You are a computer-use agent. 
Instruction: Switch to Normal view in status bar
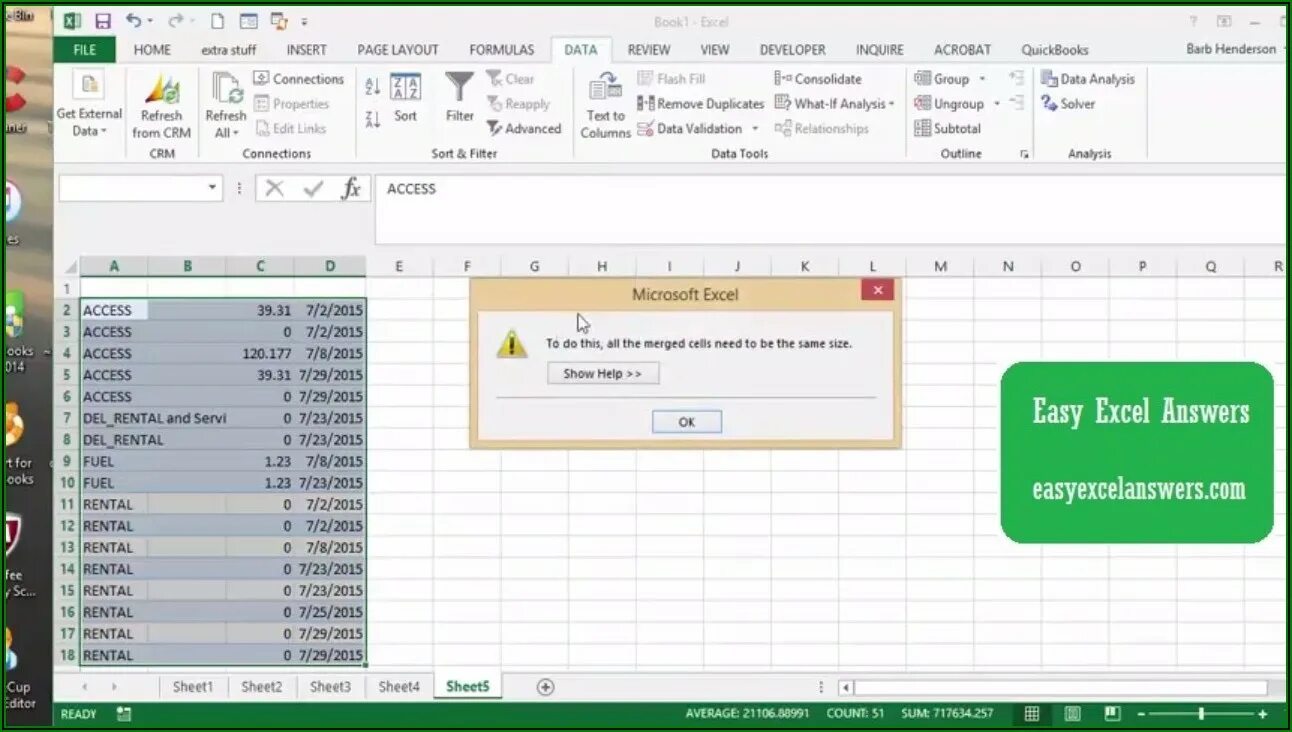pyautogui.click(x=1032, y=714)
